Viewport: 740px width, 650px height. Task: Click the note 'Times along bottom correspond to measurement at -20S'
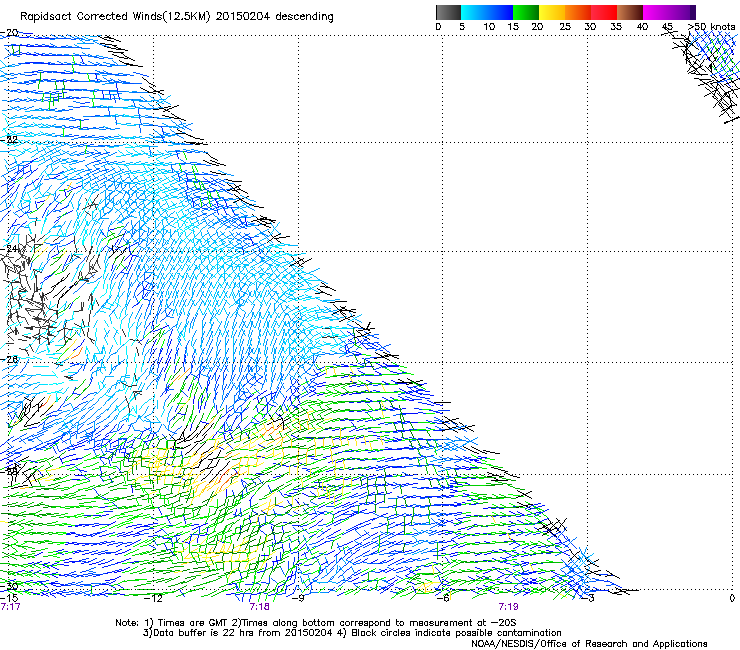(x=379, y=623)
